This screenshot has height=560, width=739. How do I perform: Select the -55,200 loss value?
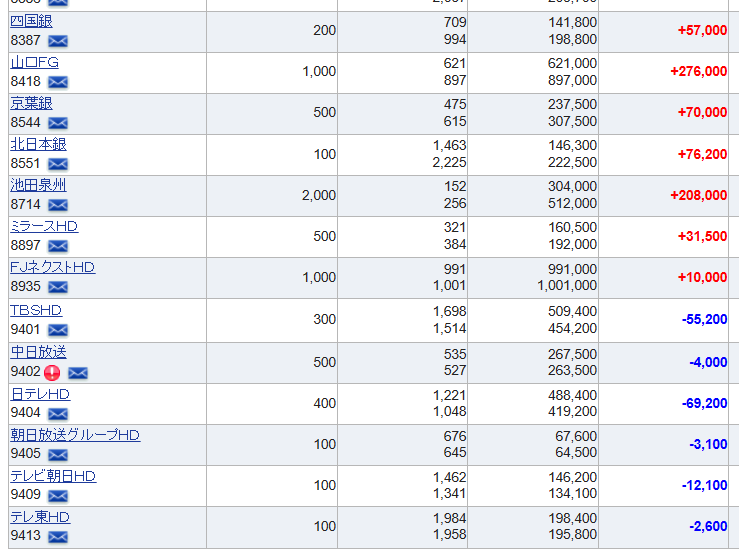coord(704,319)
